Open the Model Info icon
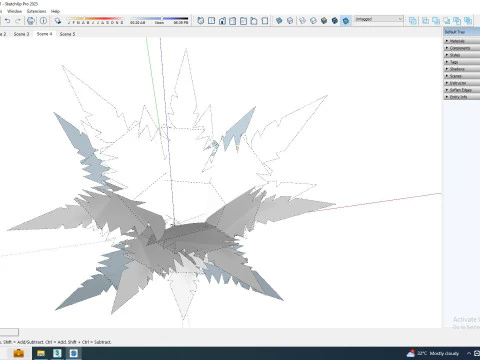Viewport: 480px width, 360px height. click(x=43, y=21)
